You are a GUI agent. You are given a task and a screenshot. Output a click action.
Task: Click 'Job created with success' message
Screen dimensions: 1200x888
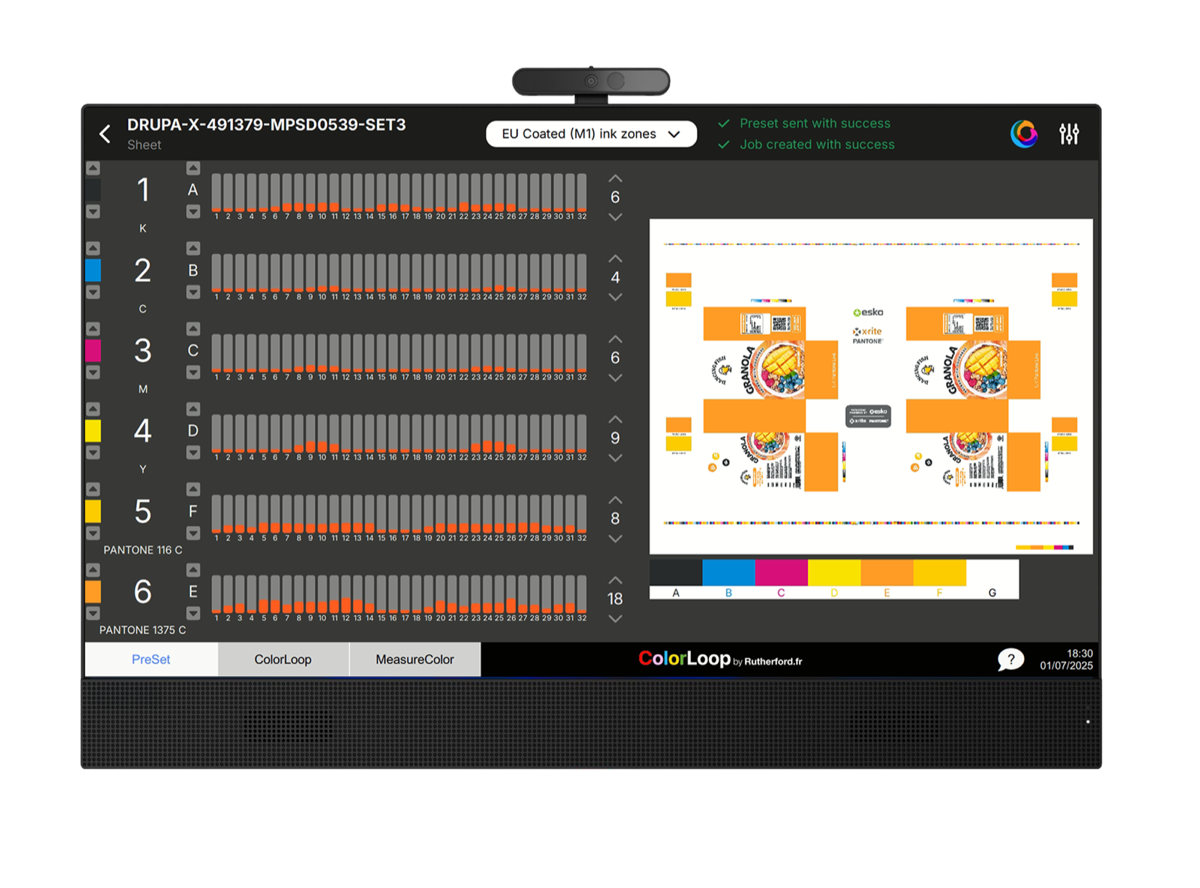(817, 144)
